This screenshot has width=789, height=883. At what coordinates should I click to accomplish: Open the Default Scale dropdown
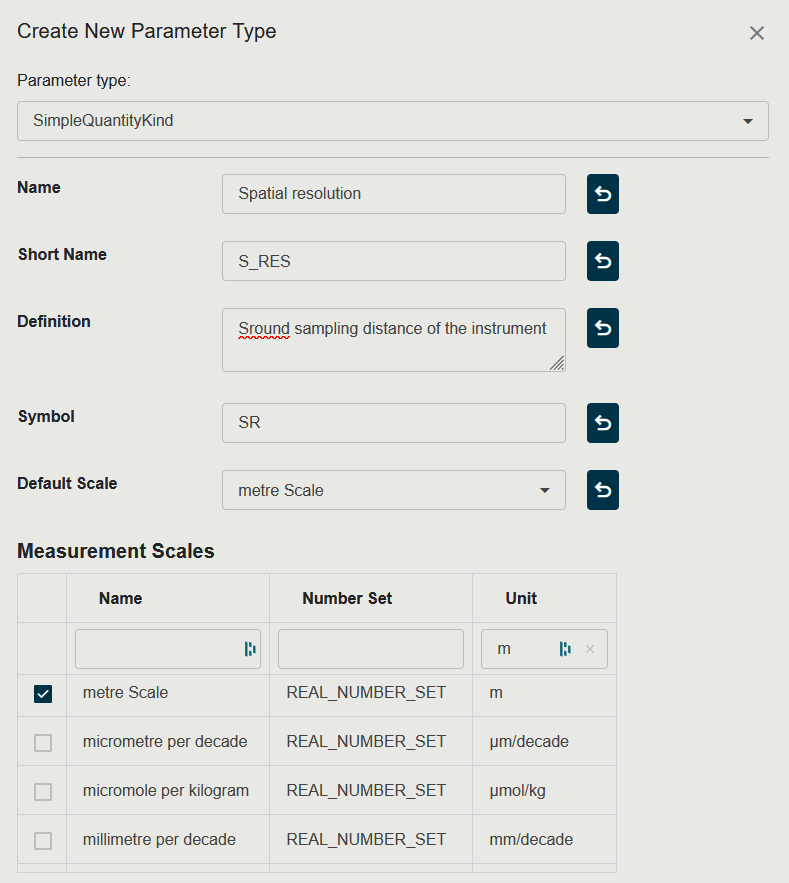394,490
